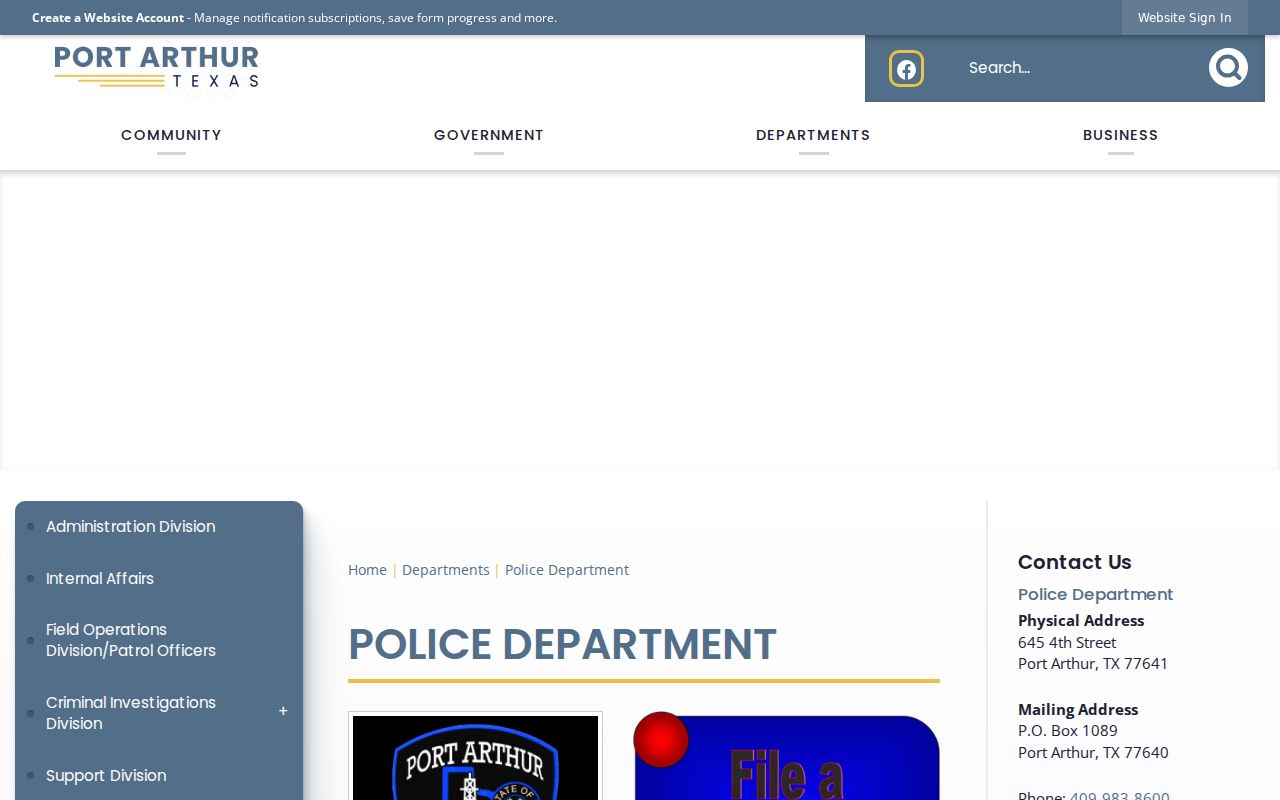This screenshot has height=800, width=1280.
Task: Click the 645 4th Street address text
Action: coord(1067,643)
